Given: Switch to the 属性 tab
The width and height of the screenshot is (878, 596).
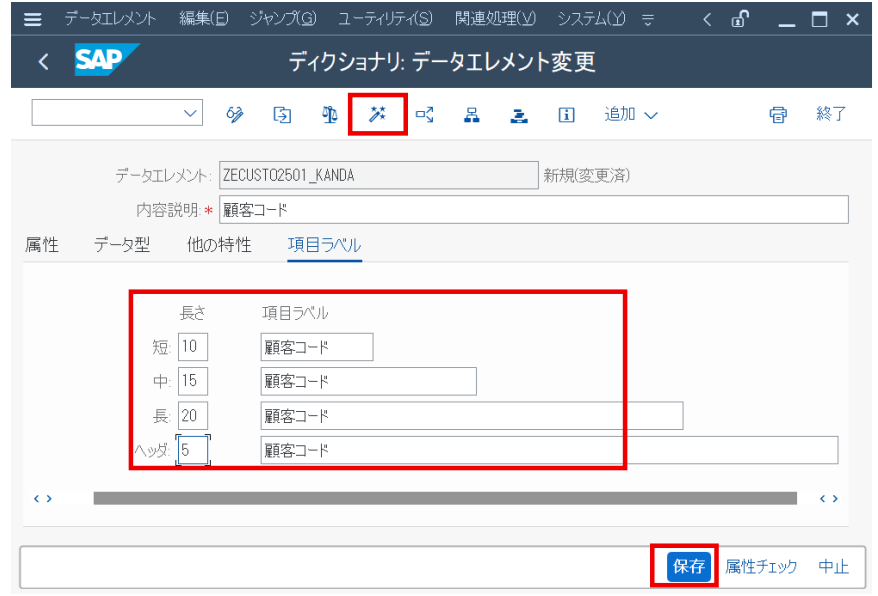Looking at the screenshot, I should click(42, 245).
